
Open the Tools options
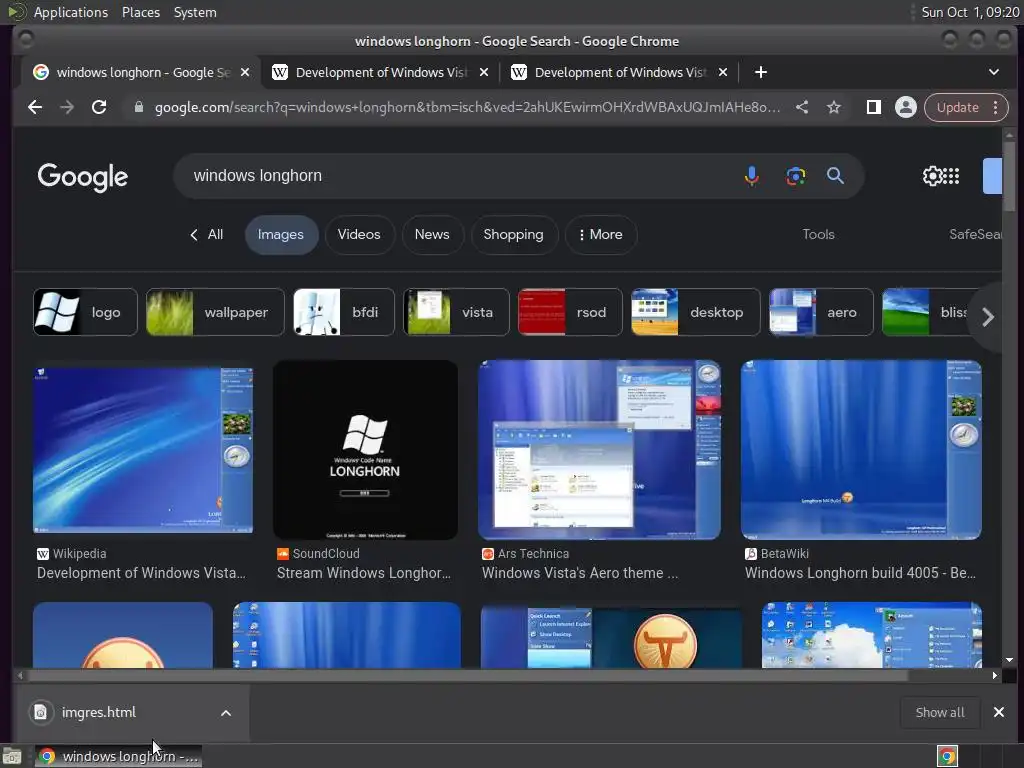tap(818, 234)
